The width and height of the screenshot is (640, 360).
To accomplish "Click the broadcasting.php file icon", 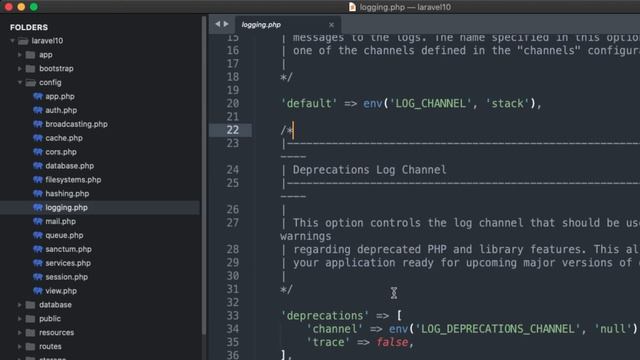I will (38, 124).
